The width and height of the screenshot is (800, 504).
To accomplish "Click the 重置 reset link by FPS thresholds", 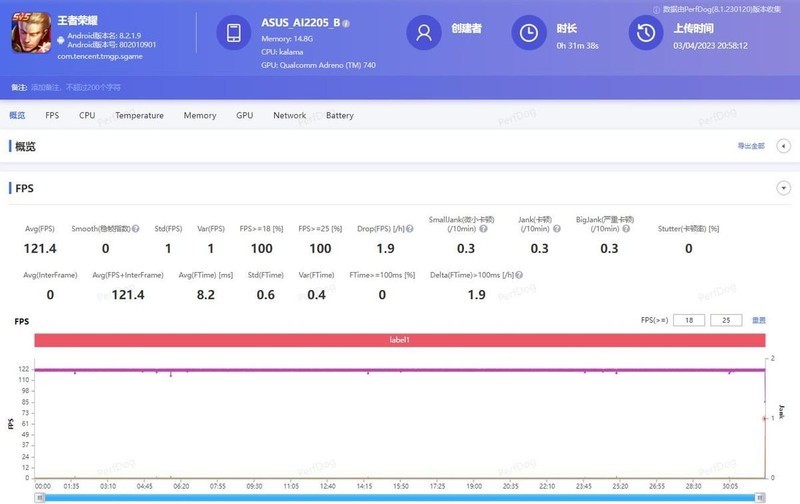I will (759, 320).
